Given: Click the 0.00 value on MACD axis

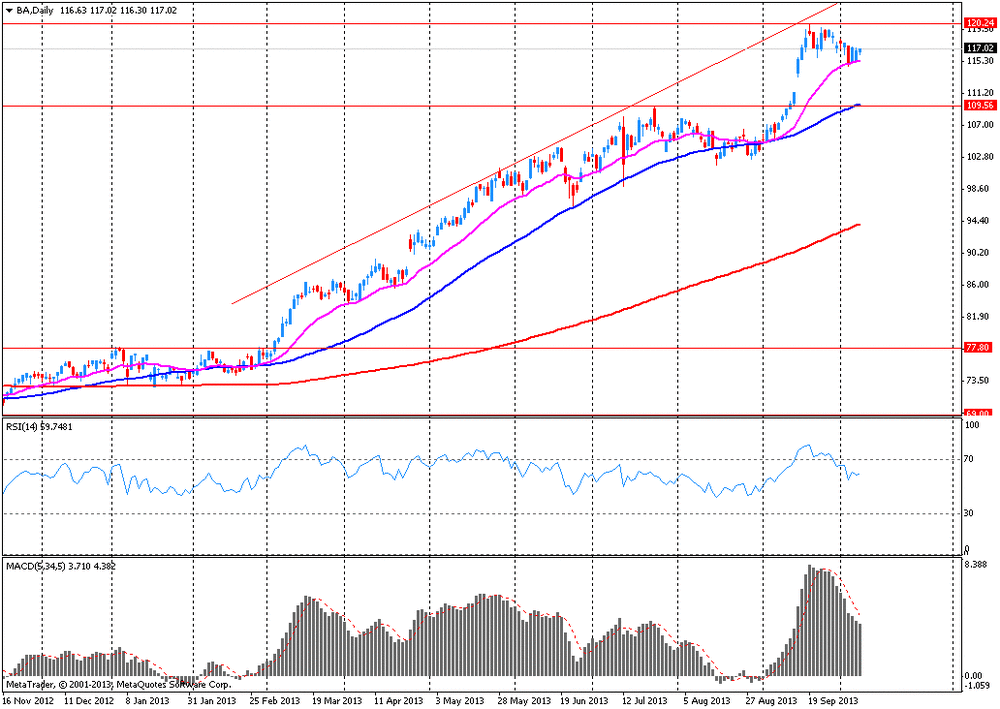Looking at the screenshot, I should 974,675.
